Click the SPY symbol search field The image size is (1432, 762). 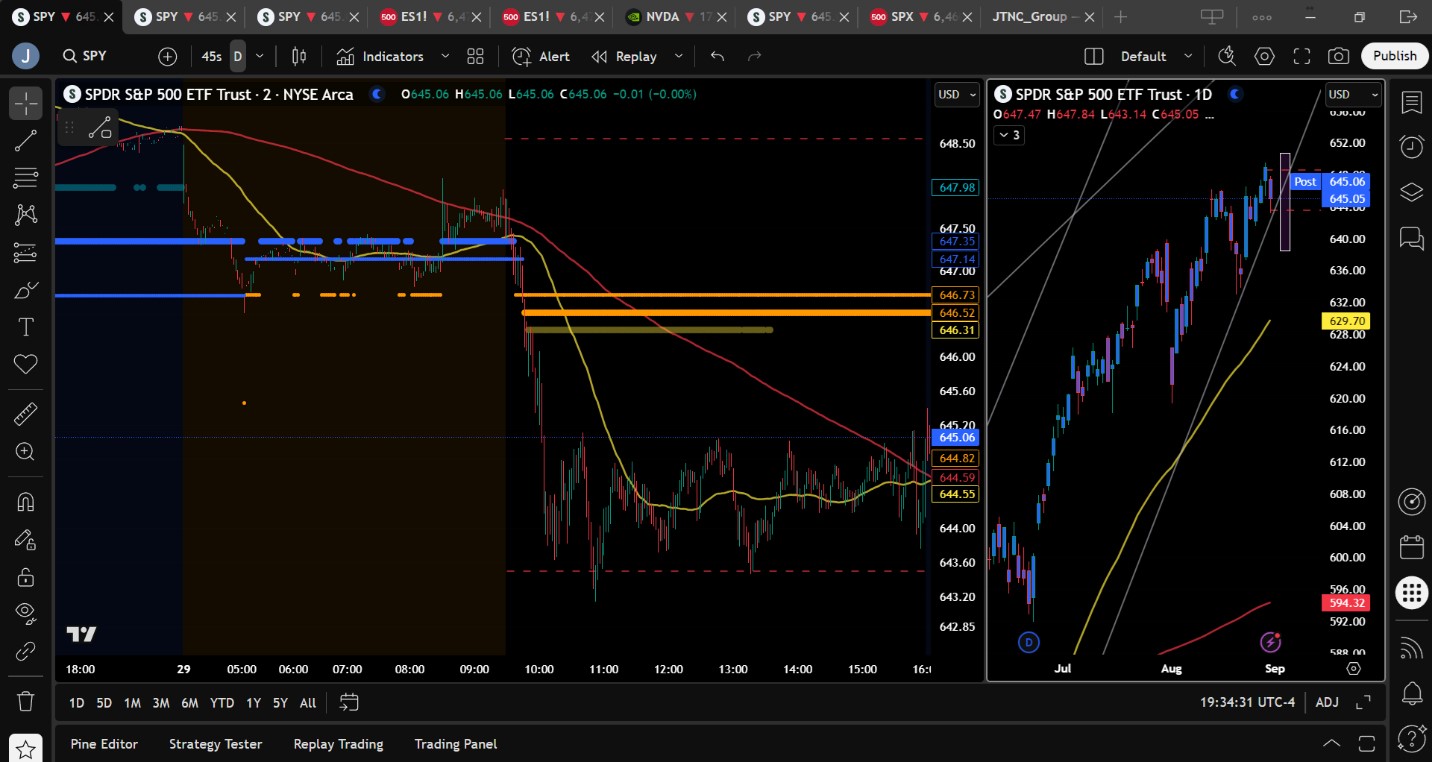coord(96,57)
